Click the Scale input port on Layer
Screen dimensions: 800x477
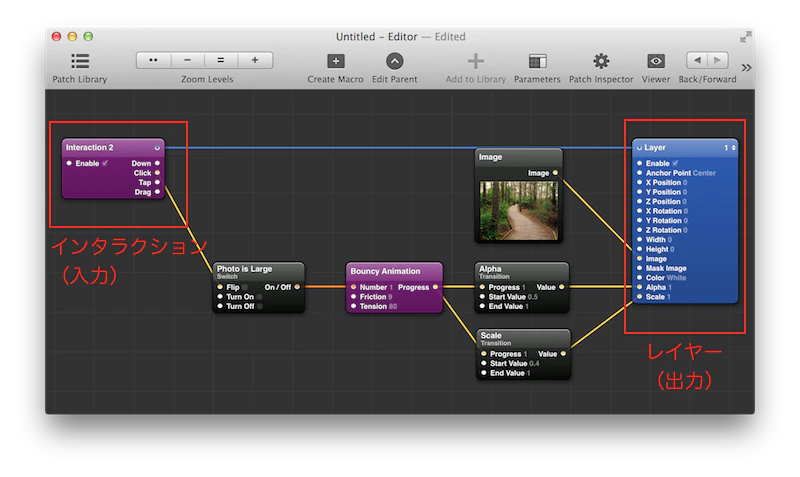tap(639, 296)
